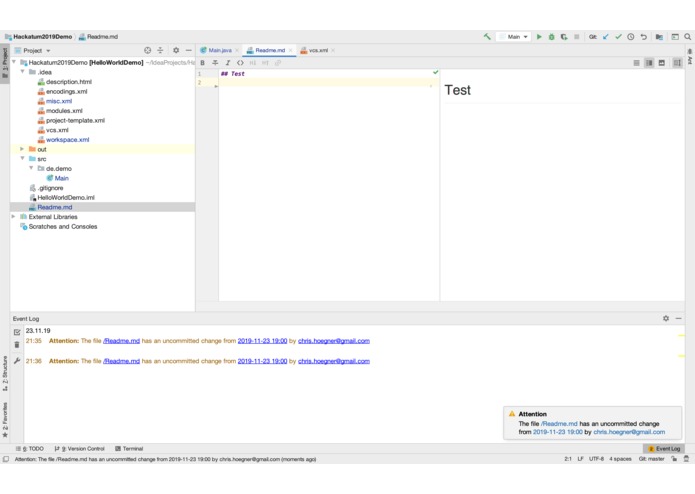Viewport: 695px width, 494px height.
Task: Open the Ant side tool window
Action: (690, 58)
